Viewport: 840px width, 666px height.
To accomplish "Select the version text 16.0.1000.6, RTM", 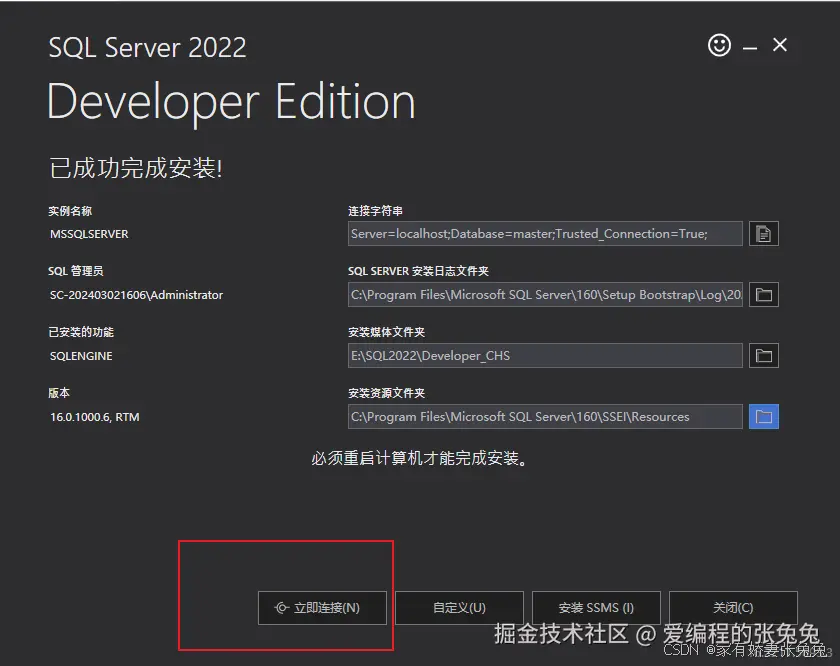I will [95, 417].
